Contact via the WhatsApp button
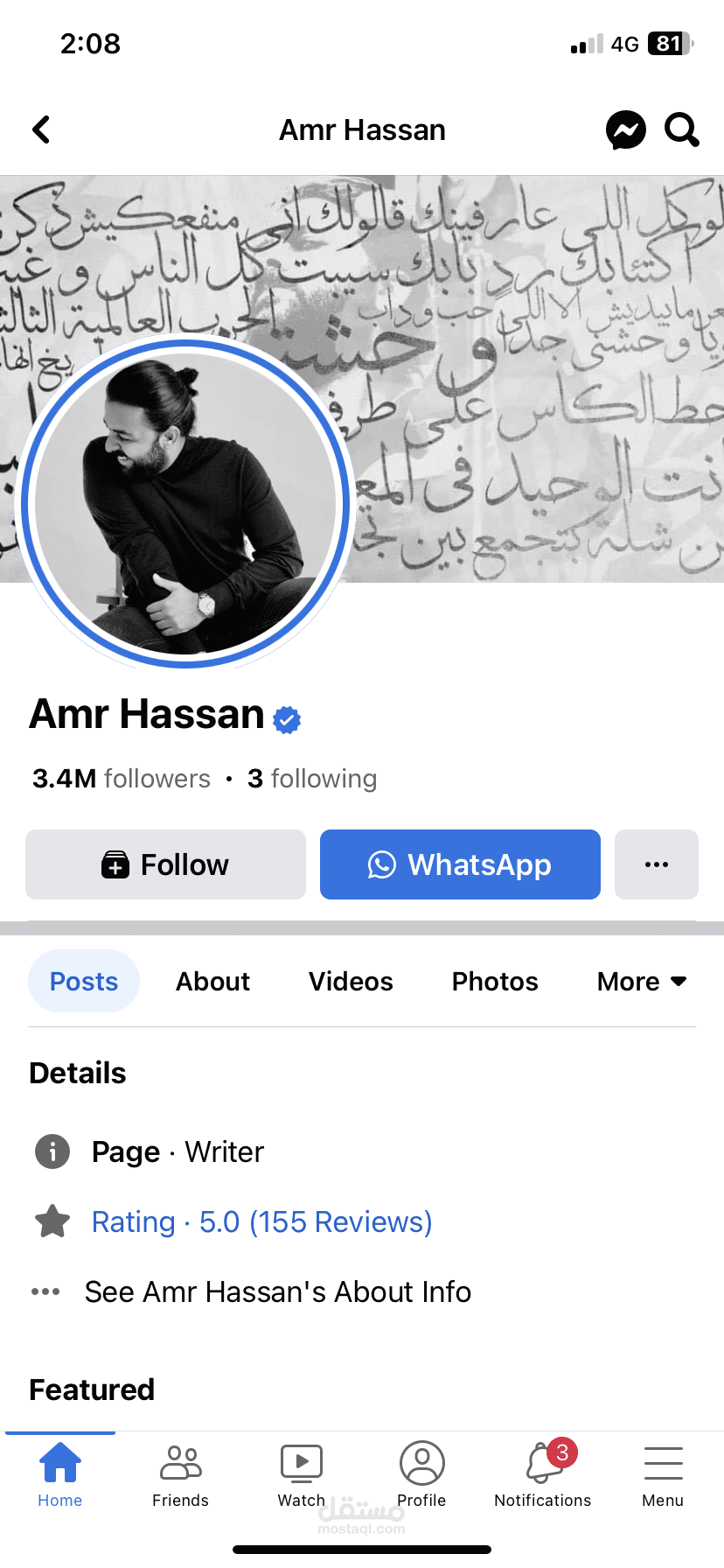The height and width of the screenshot is (1568, 724). [460, 864]
